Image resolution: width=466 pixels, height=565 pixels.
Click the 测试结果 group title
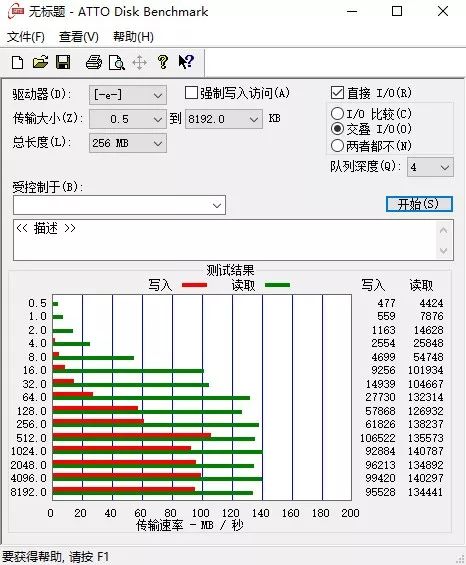click(x=230, y=270)
